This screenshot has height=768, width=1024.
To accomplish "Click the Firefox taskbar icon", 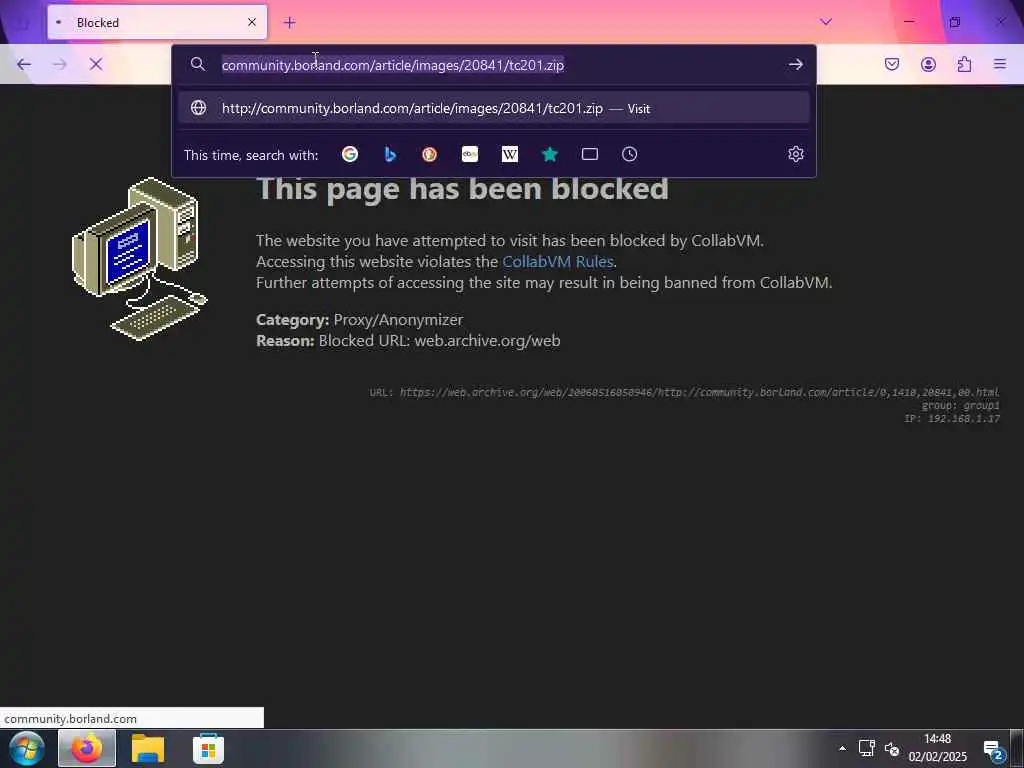I will pos(87,748).
